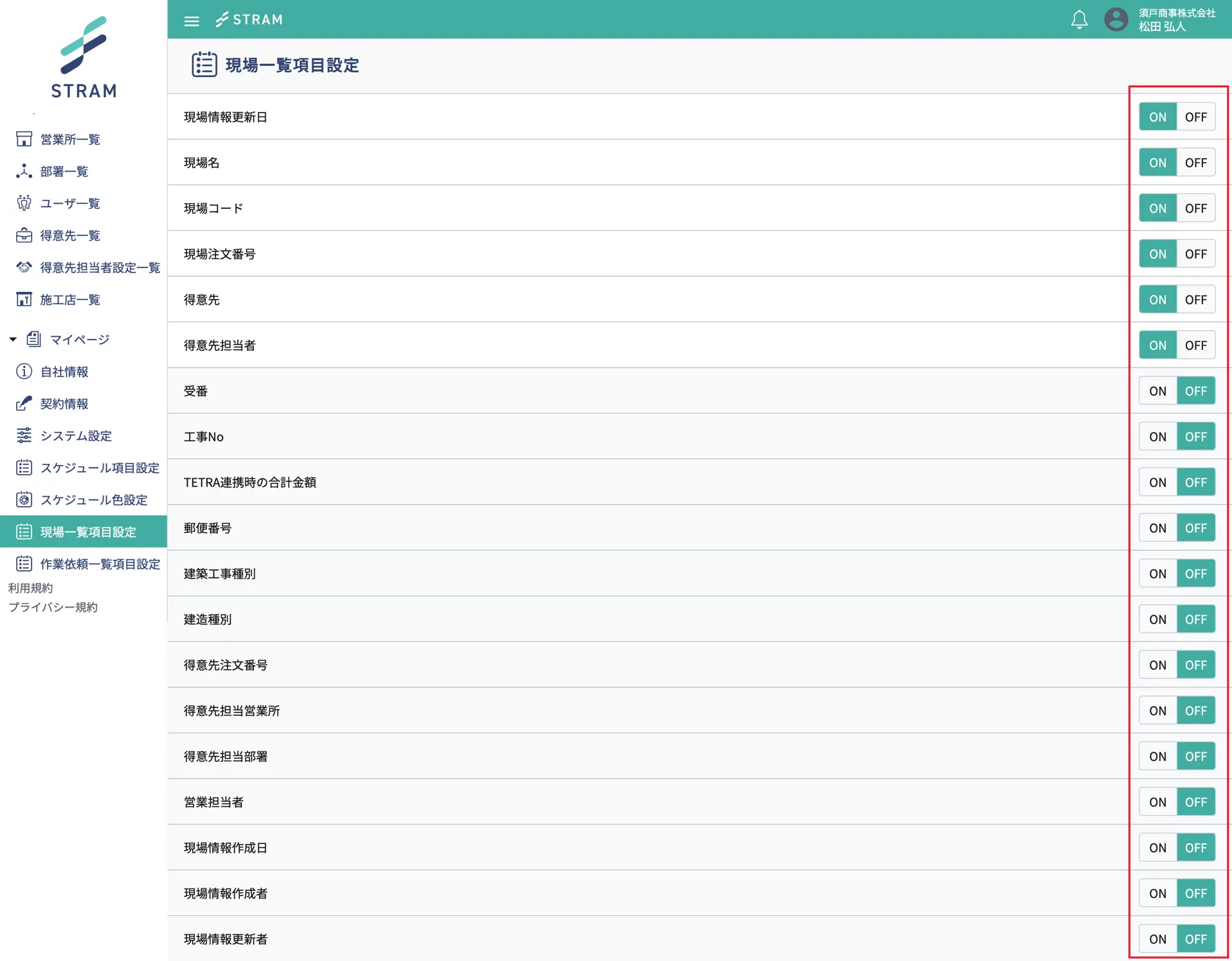Click the ユーザー一覧 people icon
Screen dimensions: 1232x961
pos(24,203)
